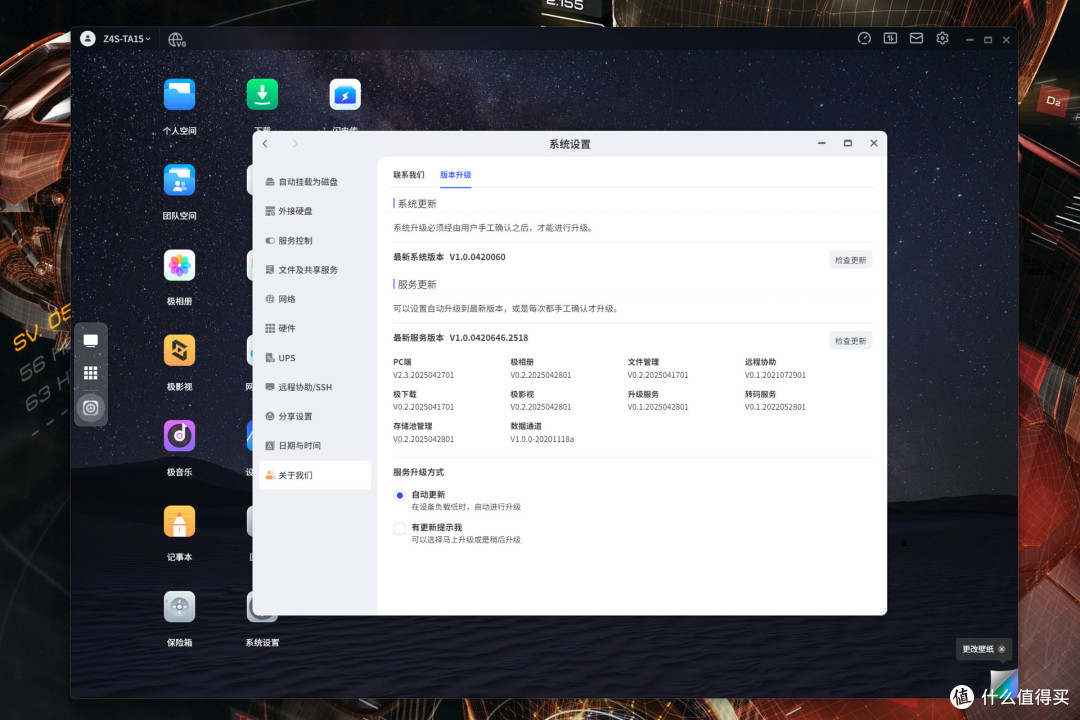
Task: Open the 记事本 notes app
Action: coord(179,522)
